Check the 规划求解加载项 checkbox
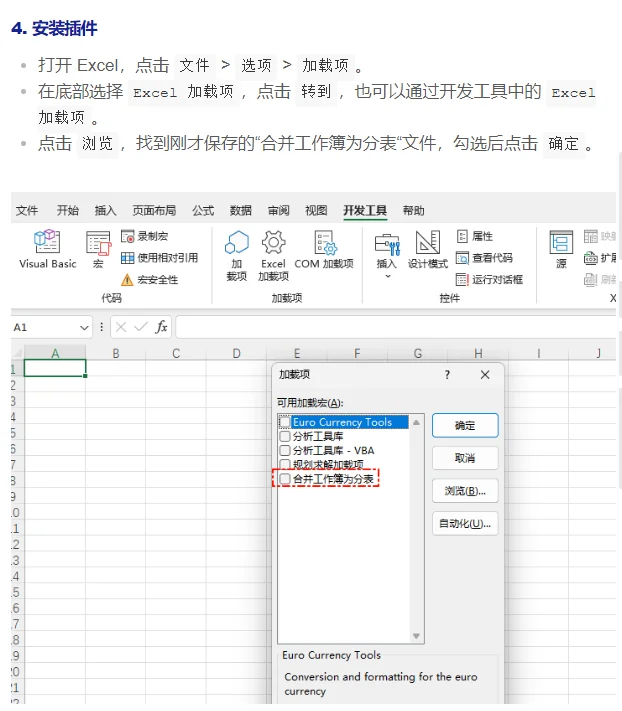The image size is (622, 711). (285, 464)
